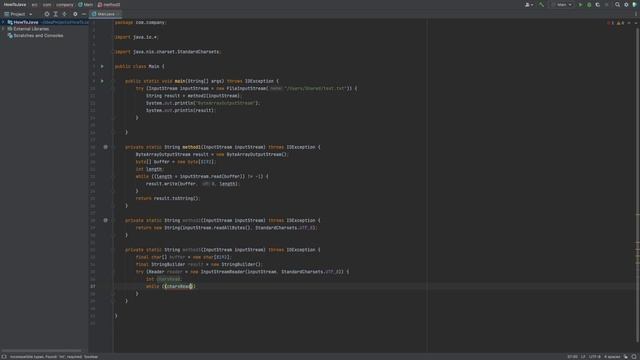Click gutter icon beside method1 declaration

pos(105,147)
